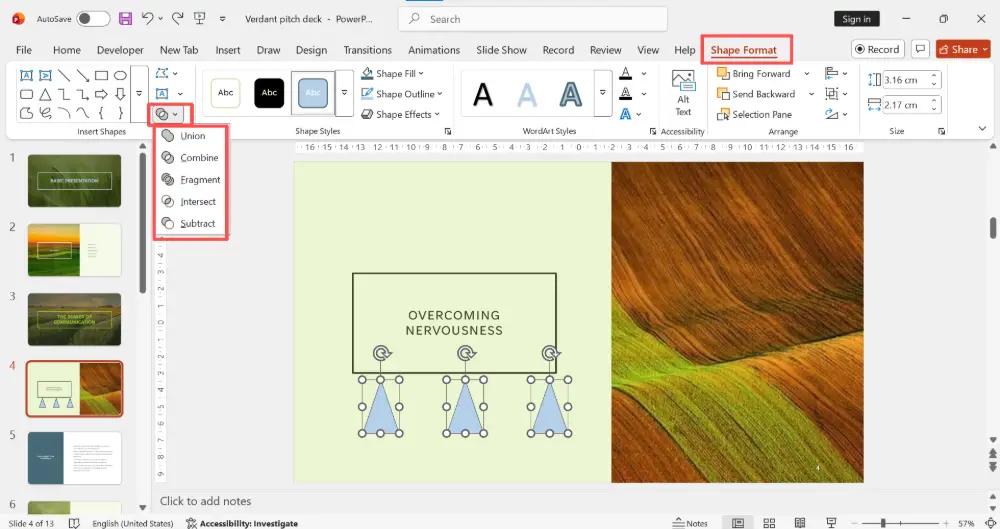Open the Comments pane icon

tap(920, 49)
